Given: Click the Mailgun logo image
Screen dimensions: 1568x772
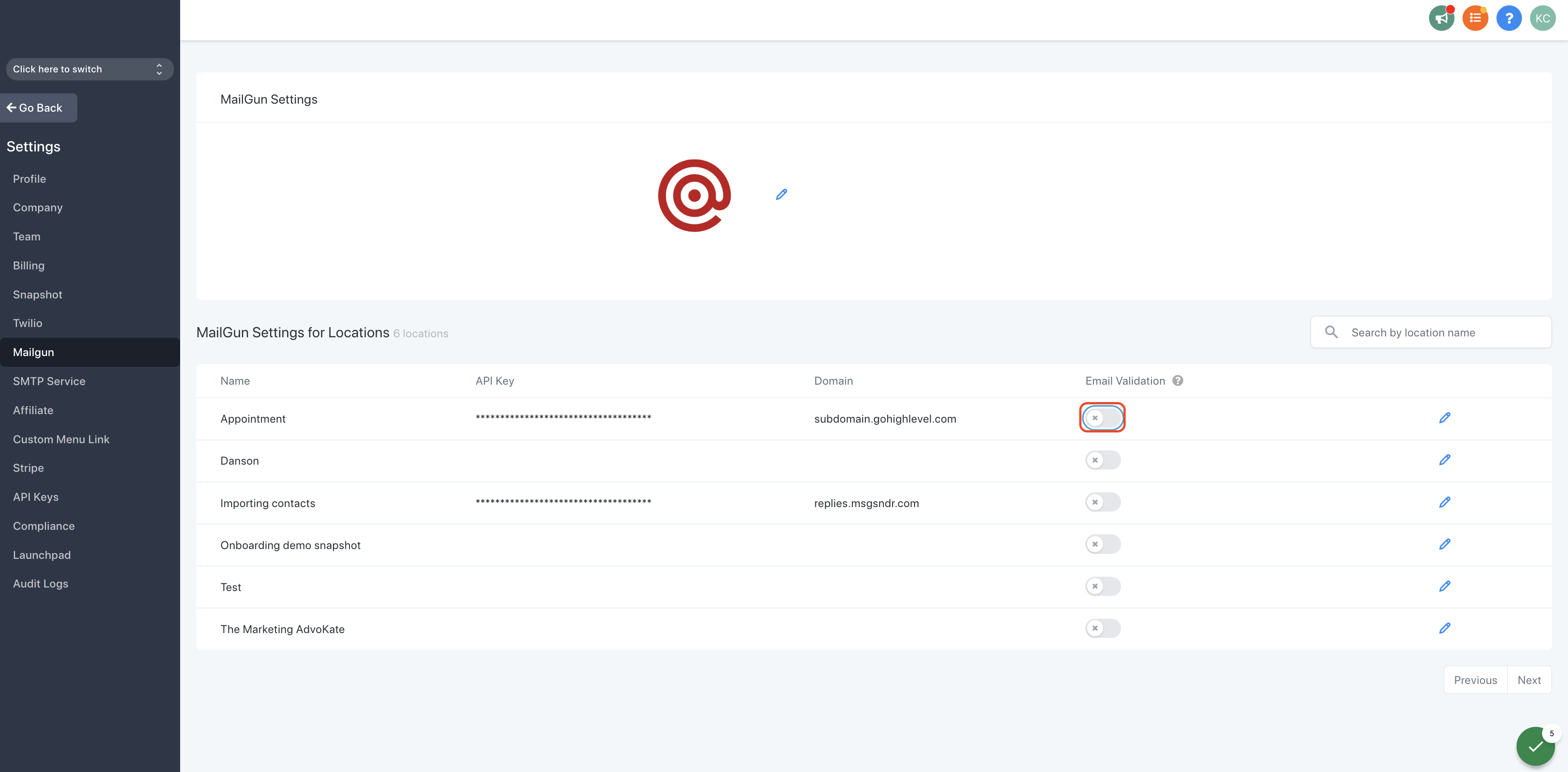Looking at the screenshot, I should (695, 195).
